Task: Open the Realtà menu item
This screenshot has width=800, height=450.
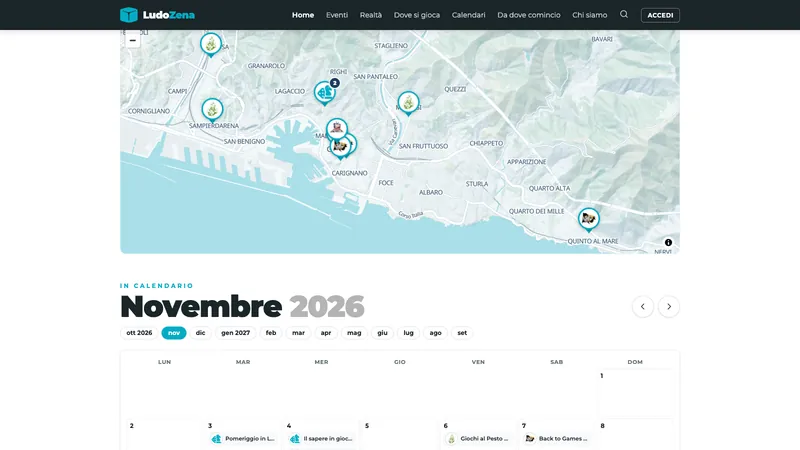Action: pos(371,15)
